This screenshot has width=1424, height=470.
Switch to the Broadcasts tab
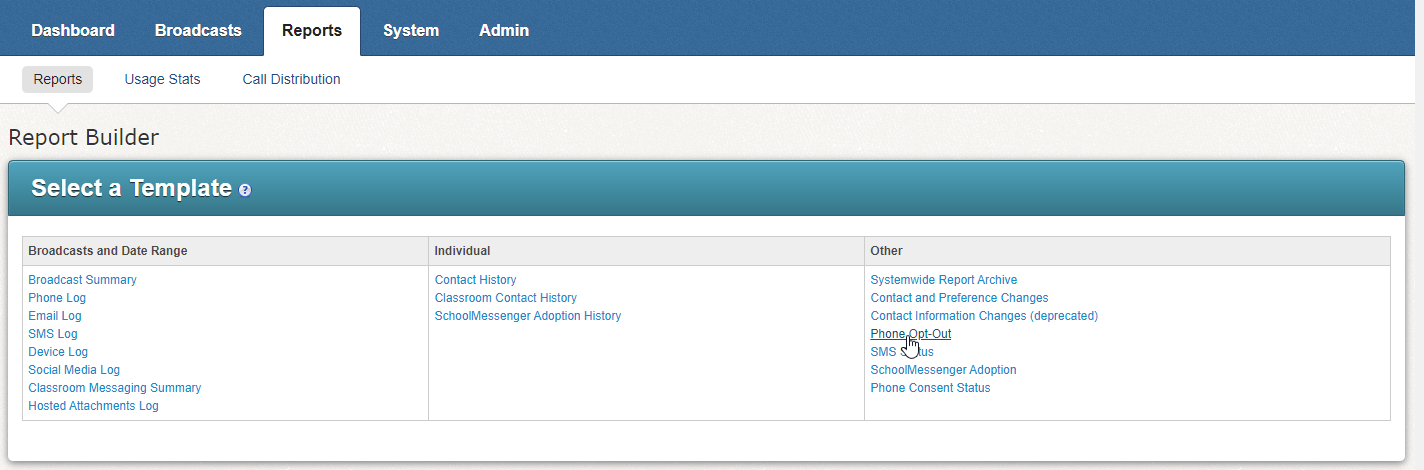(198, 30)
